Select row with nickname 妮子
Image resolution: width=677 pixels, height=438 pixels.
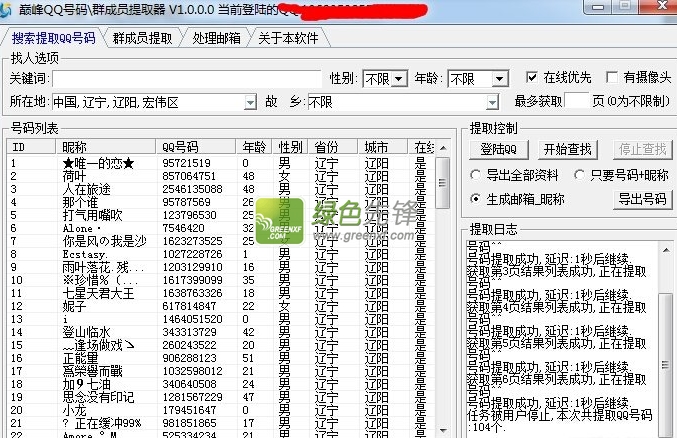(220, 306)
